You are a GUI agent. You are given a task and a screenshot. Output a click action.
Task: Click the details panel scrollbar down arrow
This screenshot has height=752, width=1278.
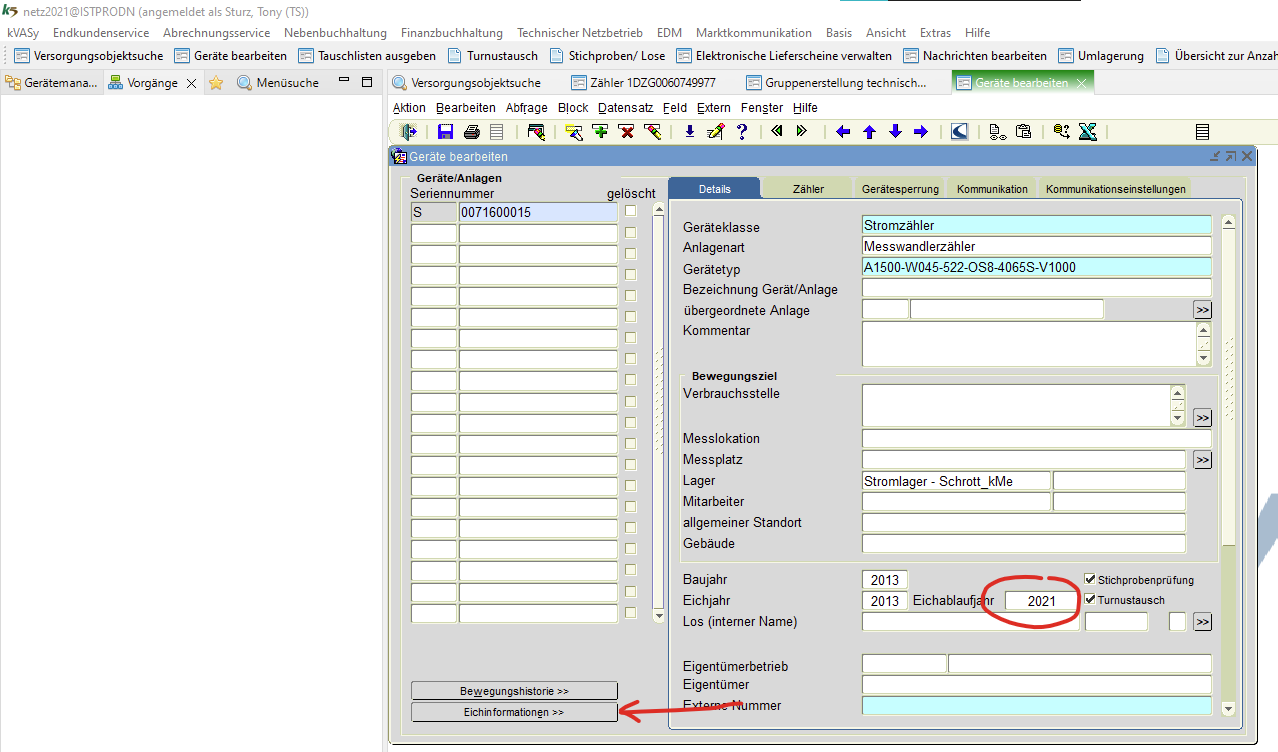(x=1229, y=708)
